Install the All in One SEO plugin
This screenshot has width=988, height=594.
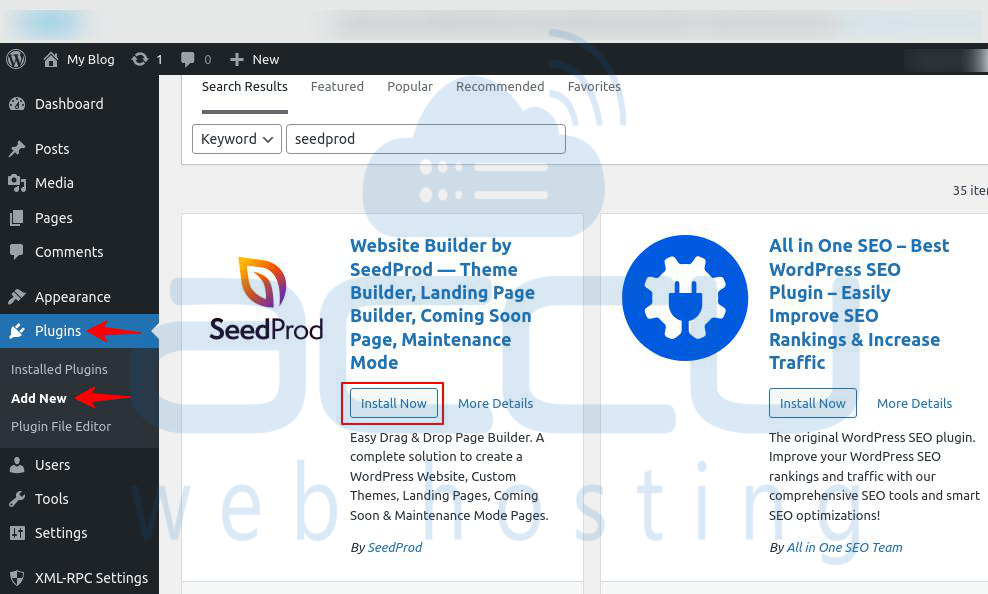(x=812, y=403)
